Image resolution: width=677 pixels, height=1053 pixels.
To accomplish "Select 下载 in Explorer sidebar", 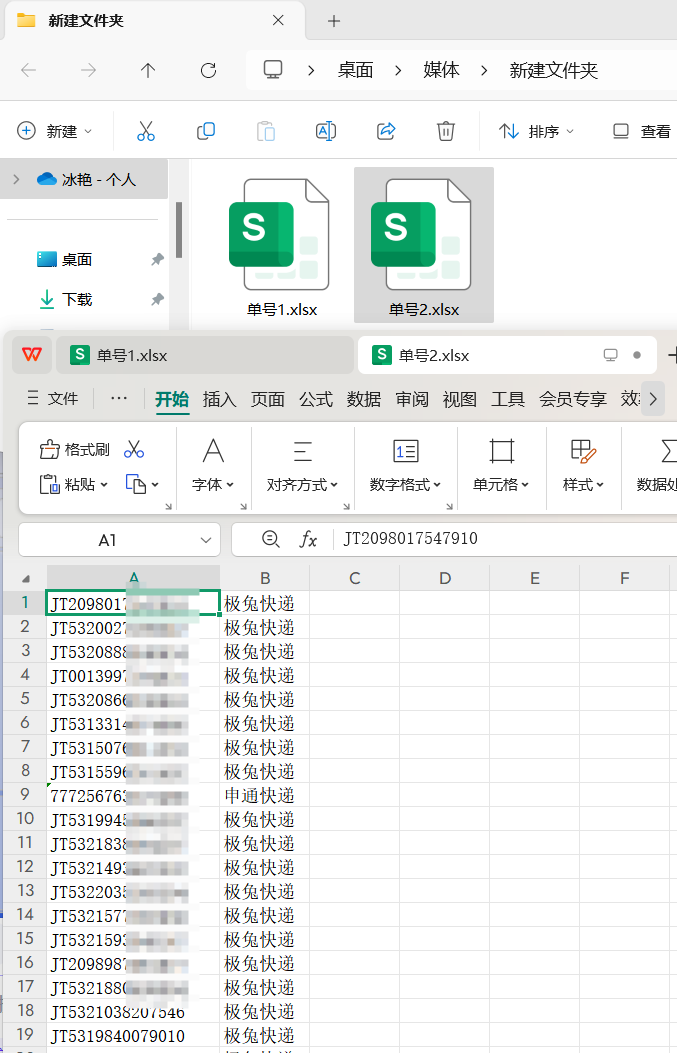I will [x=64, y=299].
